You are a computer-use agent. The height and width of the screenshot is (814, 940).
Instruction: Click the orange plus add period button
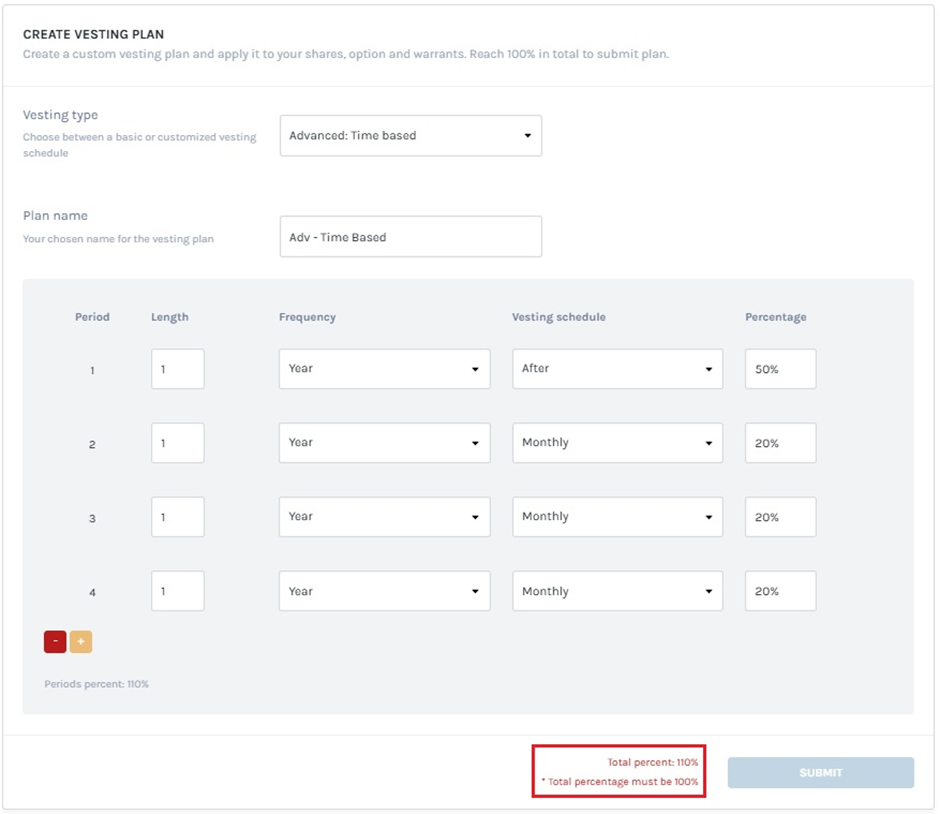81,641
